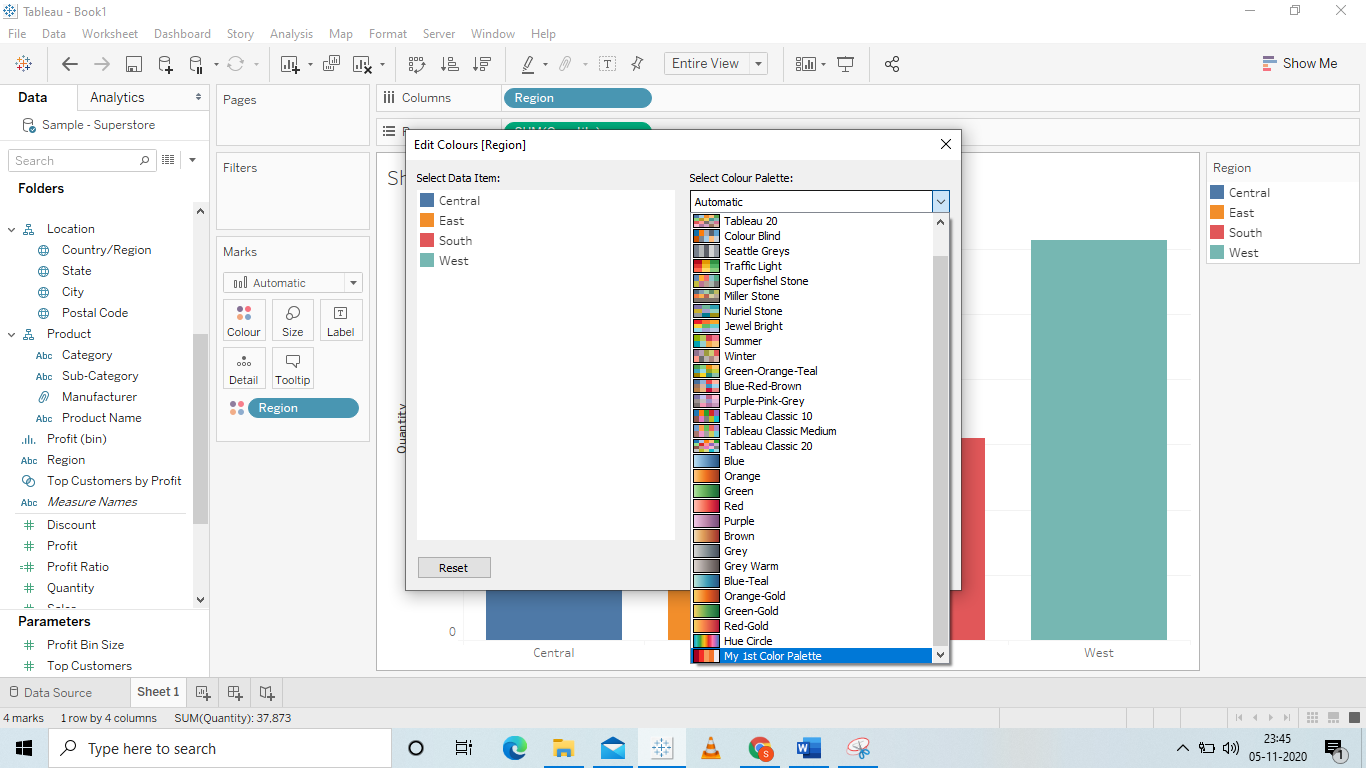Click the Share workbook icon
1366x768 pixels.
[x=892, y=64]
